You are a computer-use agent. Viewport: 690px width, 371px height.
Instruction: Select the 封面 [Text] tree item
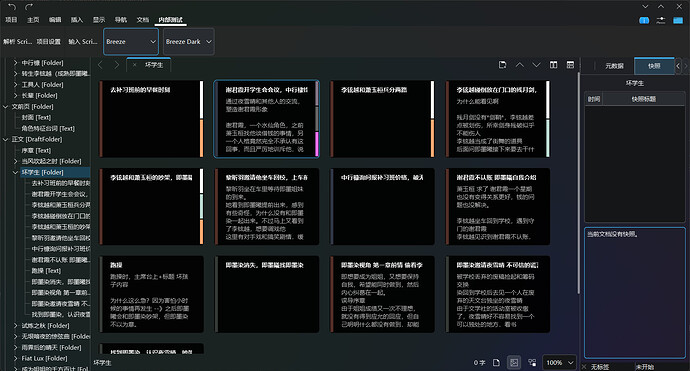point(36,118)
